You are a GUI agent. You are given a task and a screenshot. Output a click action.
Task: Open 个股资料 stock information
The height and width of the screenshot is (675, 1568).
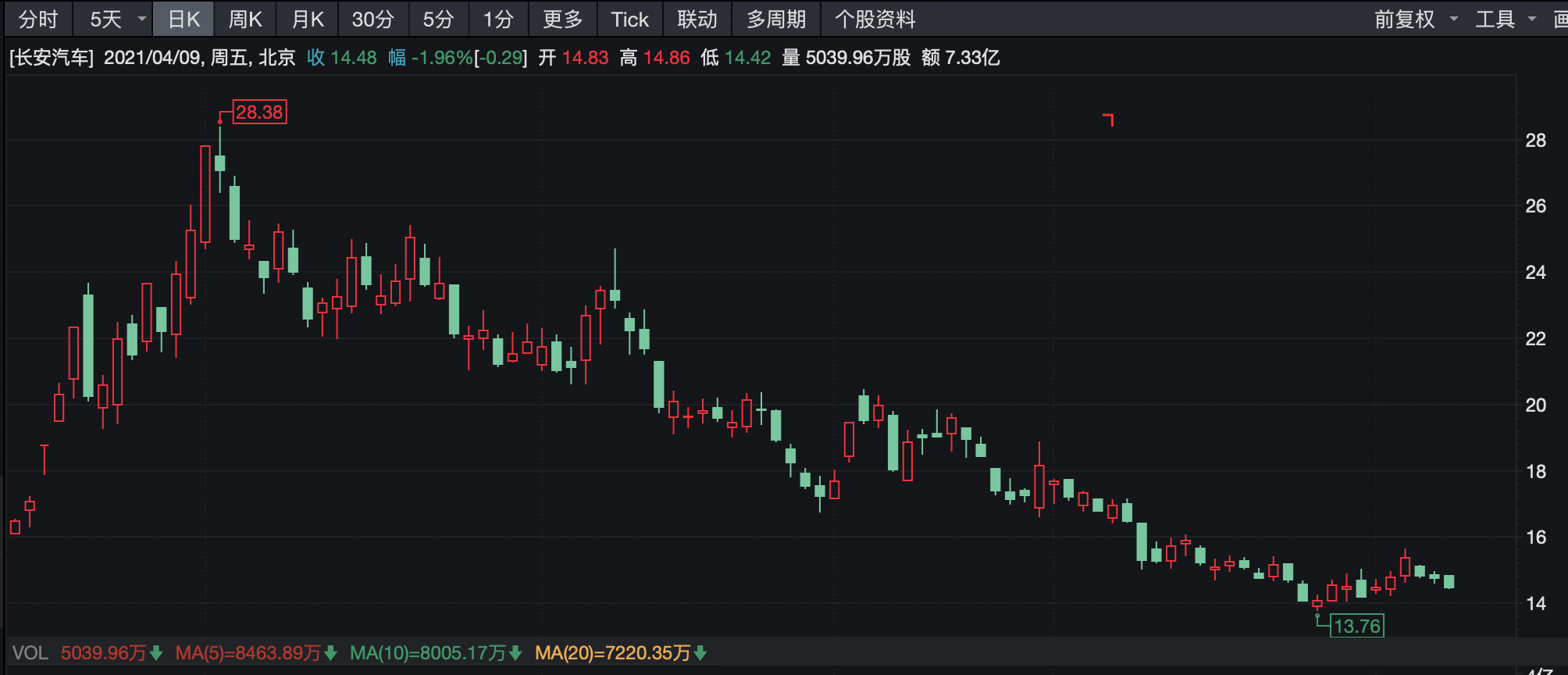(x=875, y=19)
